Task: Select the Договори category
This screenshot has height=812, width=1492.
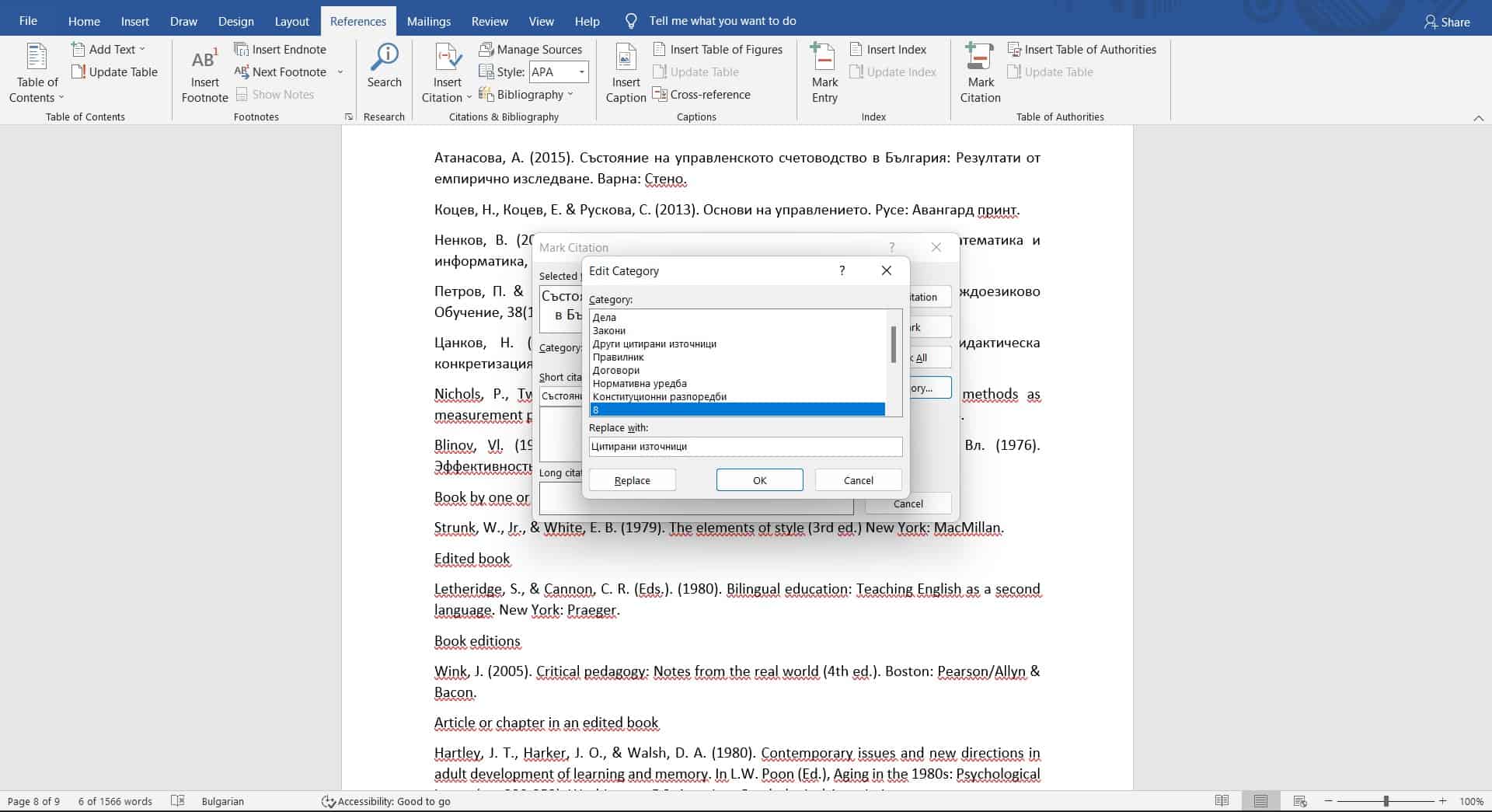Action: [x=737, y=370]
